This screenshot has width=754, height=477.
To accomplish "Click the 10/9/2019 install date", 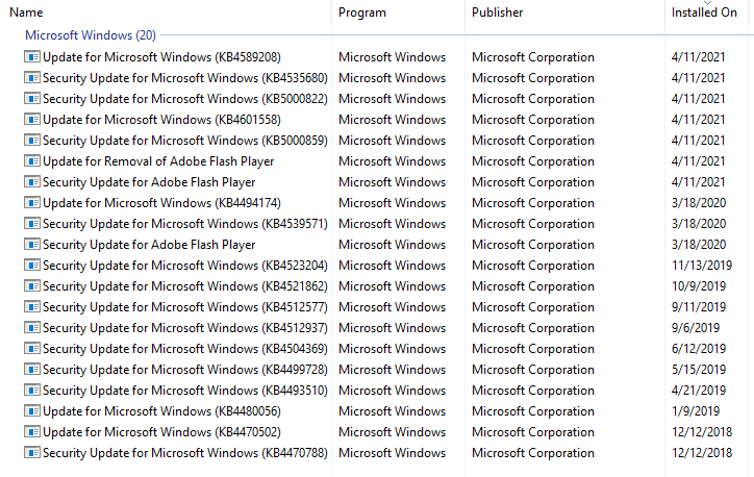I will pyautogui.click(x=699, y=286).
